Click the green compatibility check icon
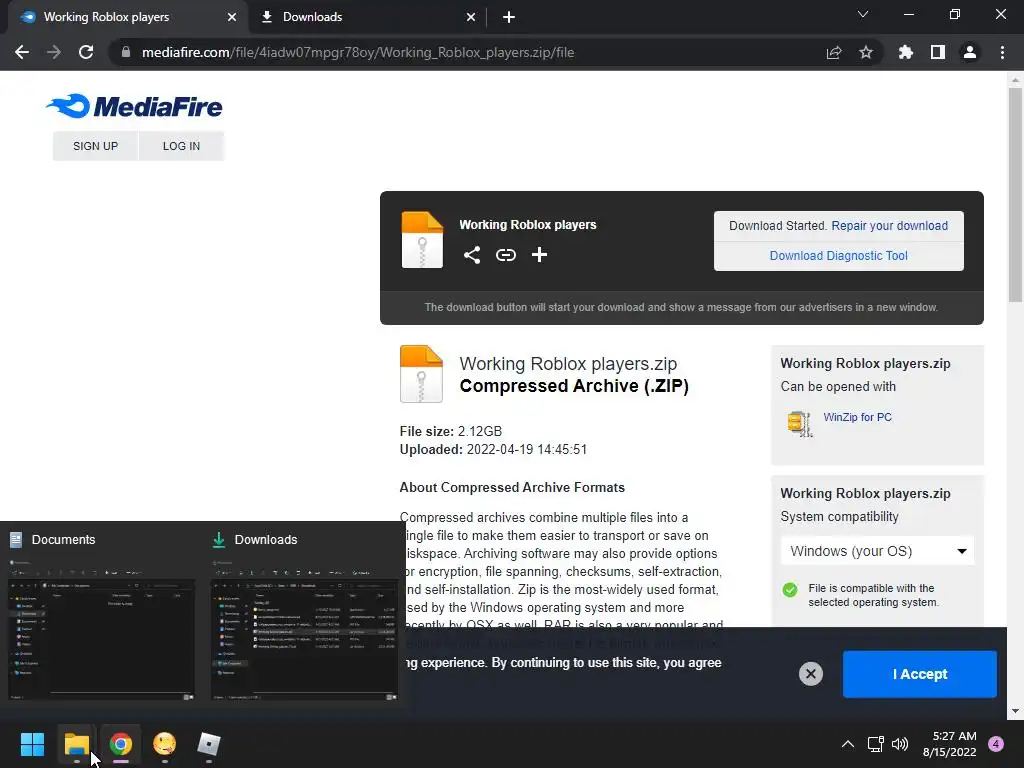This screenshot has width=1024, height=768. point(790,590)
